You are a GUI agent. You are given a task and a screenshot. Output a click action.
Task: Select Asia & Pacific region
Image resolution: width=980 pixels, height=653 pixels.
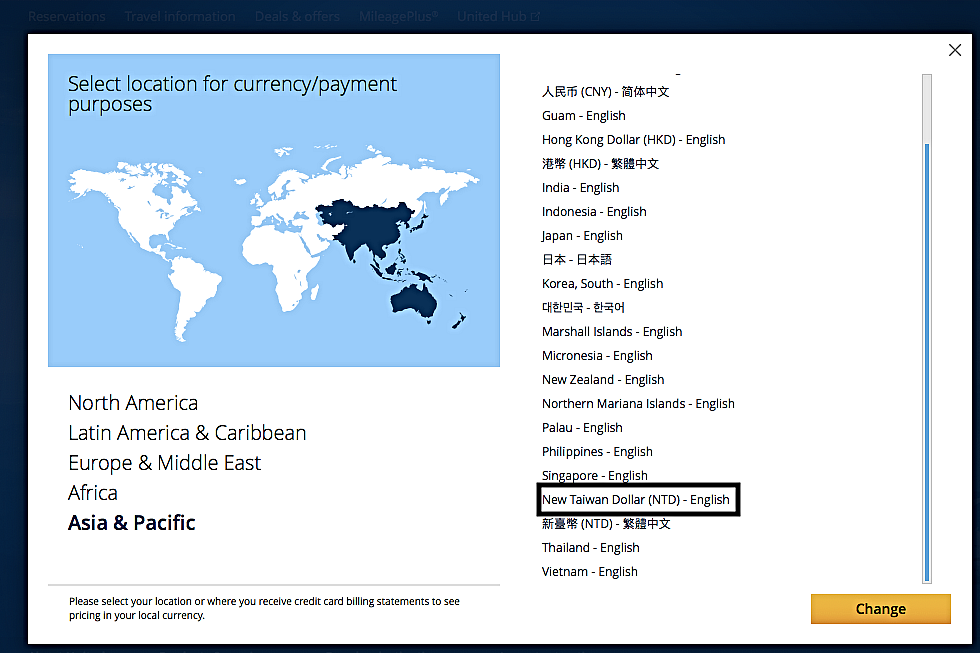131,523
